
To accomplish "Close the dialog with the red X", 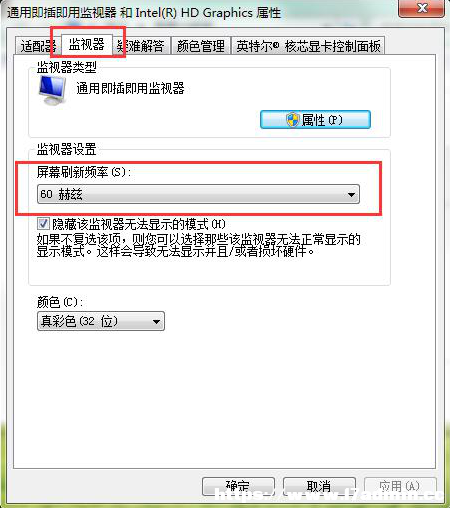I will coord(422,8).
